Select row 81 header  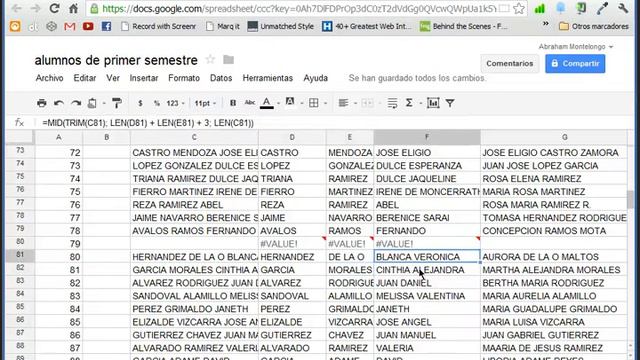pos(20,256)
